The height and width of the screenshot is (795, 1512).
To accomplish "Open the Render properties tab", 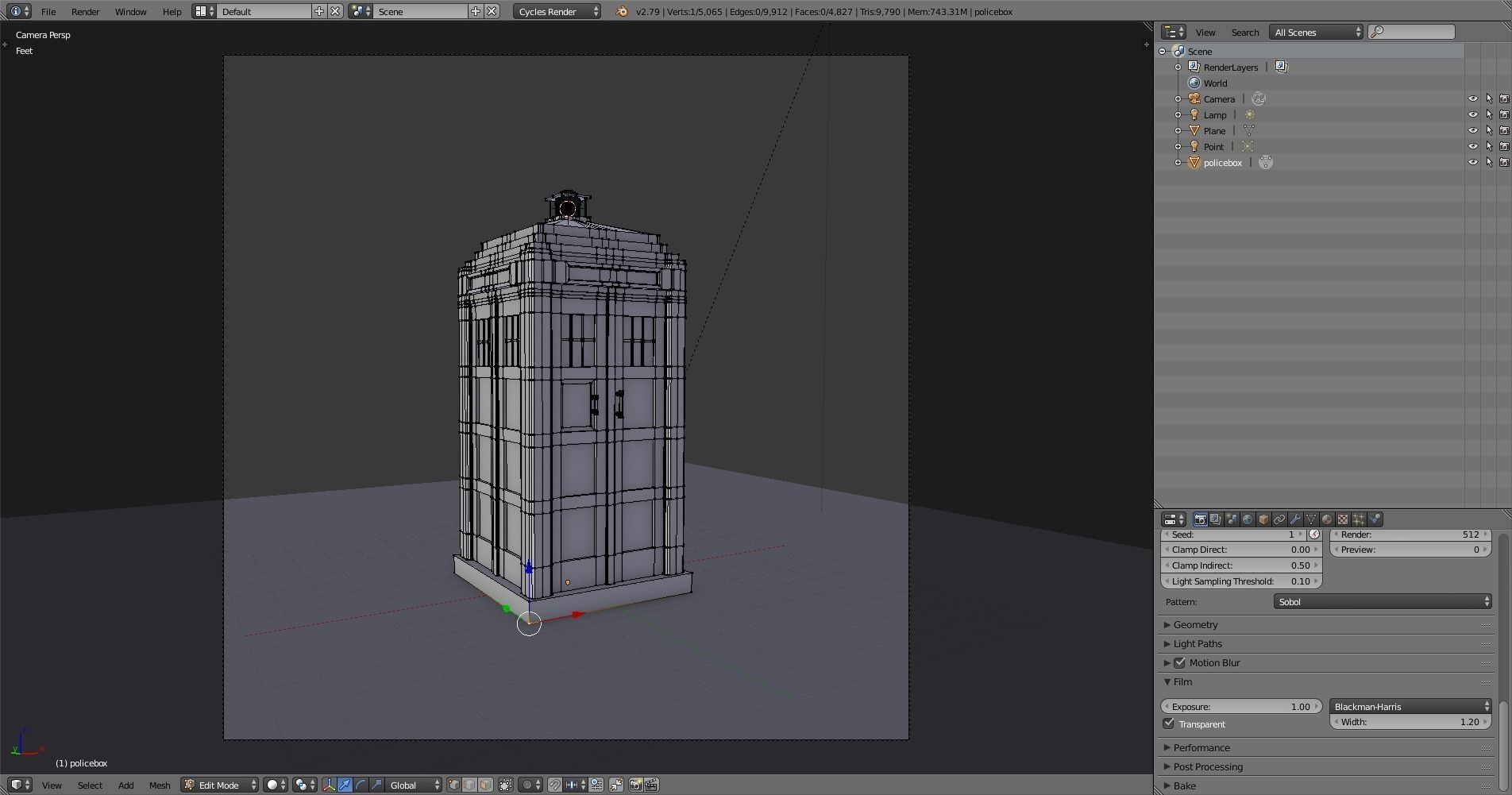I will tap(1200, 519).
